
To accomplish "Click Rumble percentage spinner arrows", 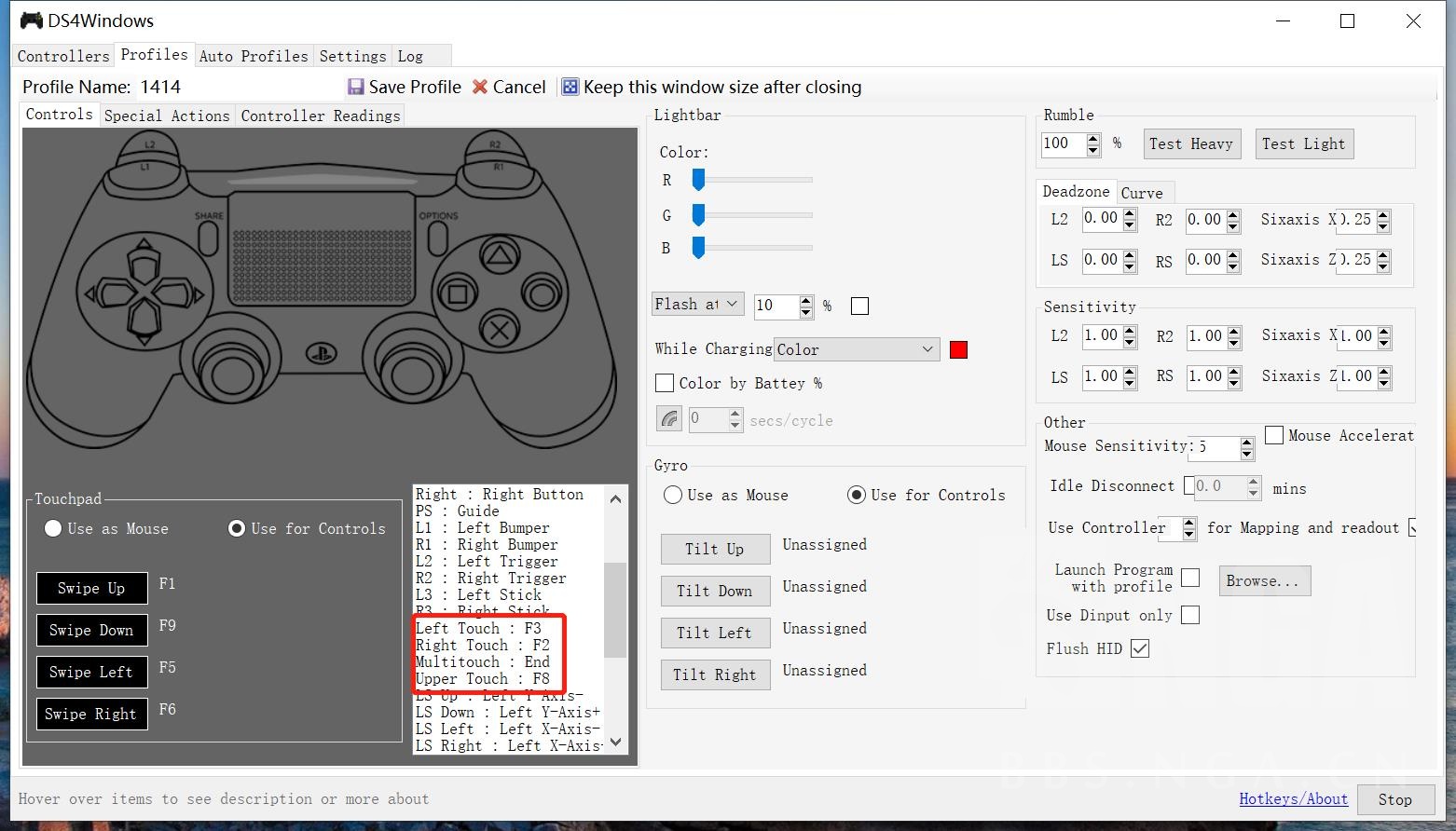I will click(1093, 143).
